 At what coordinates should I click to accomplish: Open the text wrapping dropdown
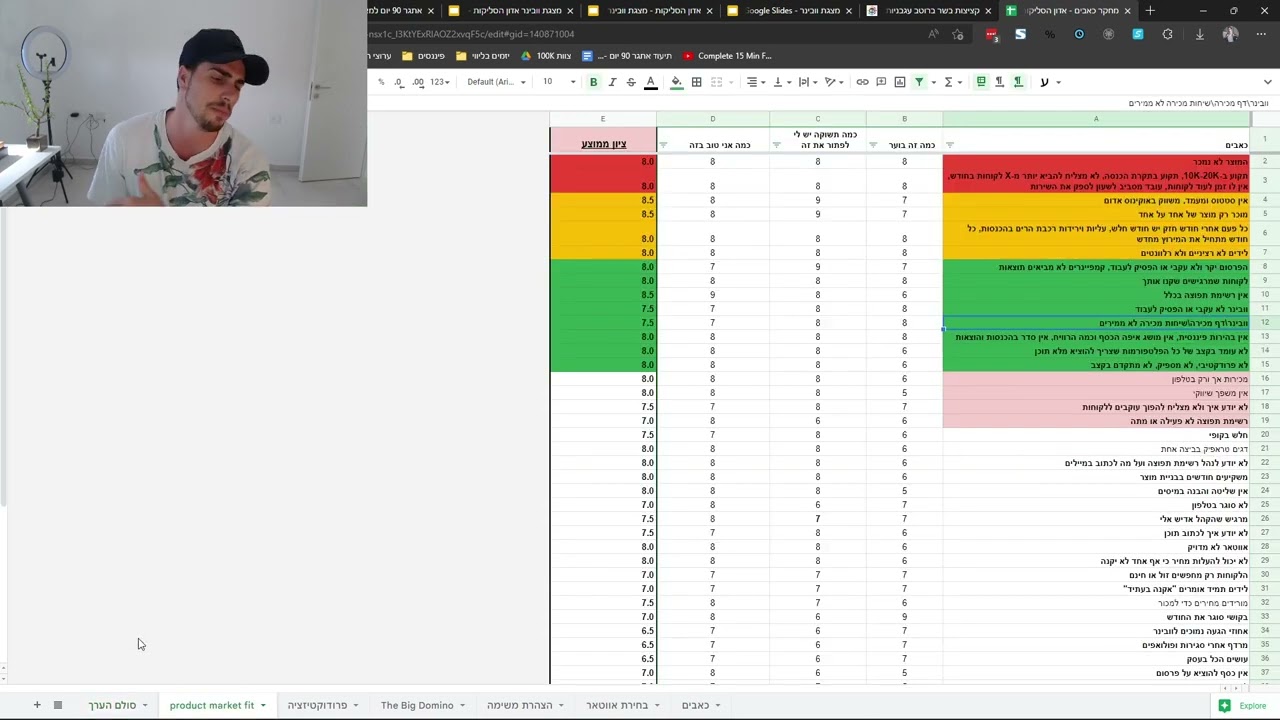[807, 82]
